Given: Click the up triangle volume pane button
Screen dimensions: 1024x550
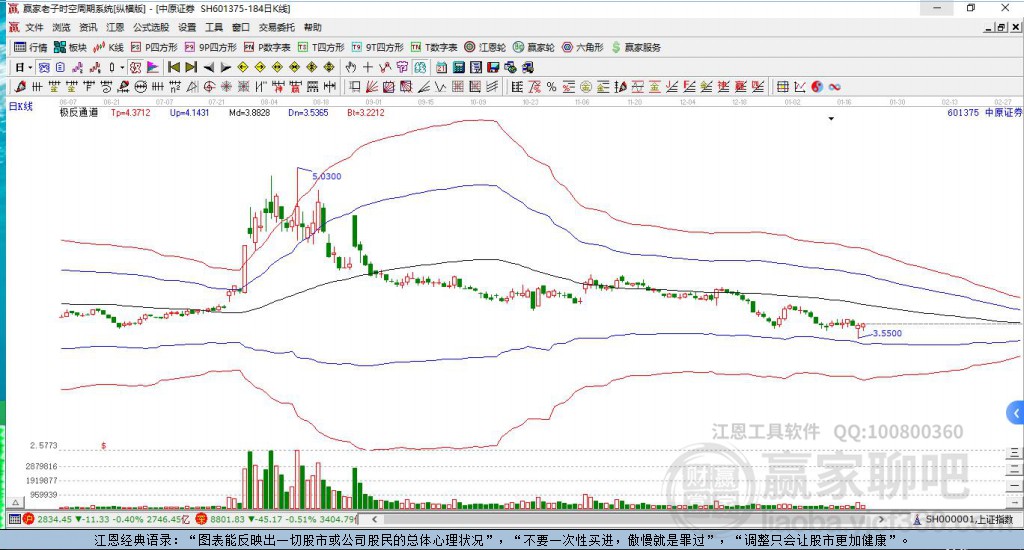Looking at the screenshot, I should pos(16,502).
